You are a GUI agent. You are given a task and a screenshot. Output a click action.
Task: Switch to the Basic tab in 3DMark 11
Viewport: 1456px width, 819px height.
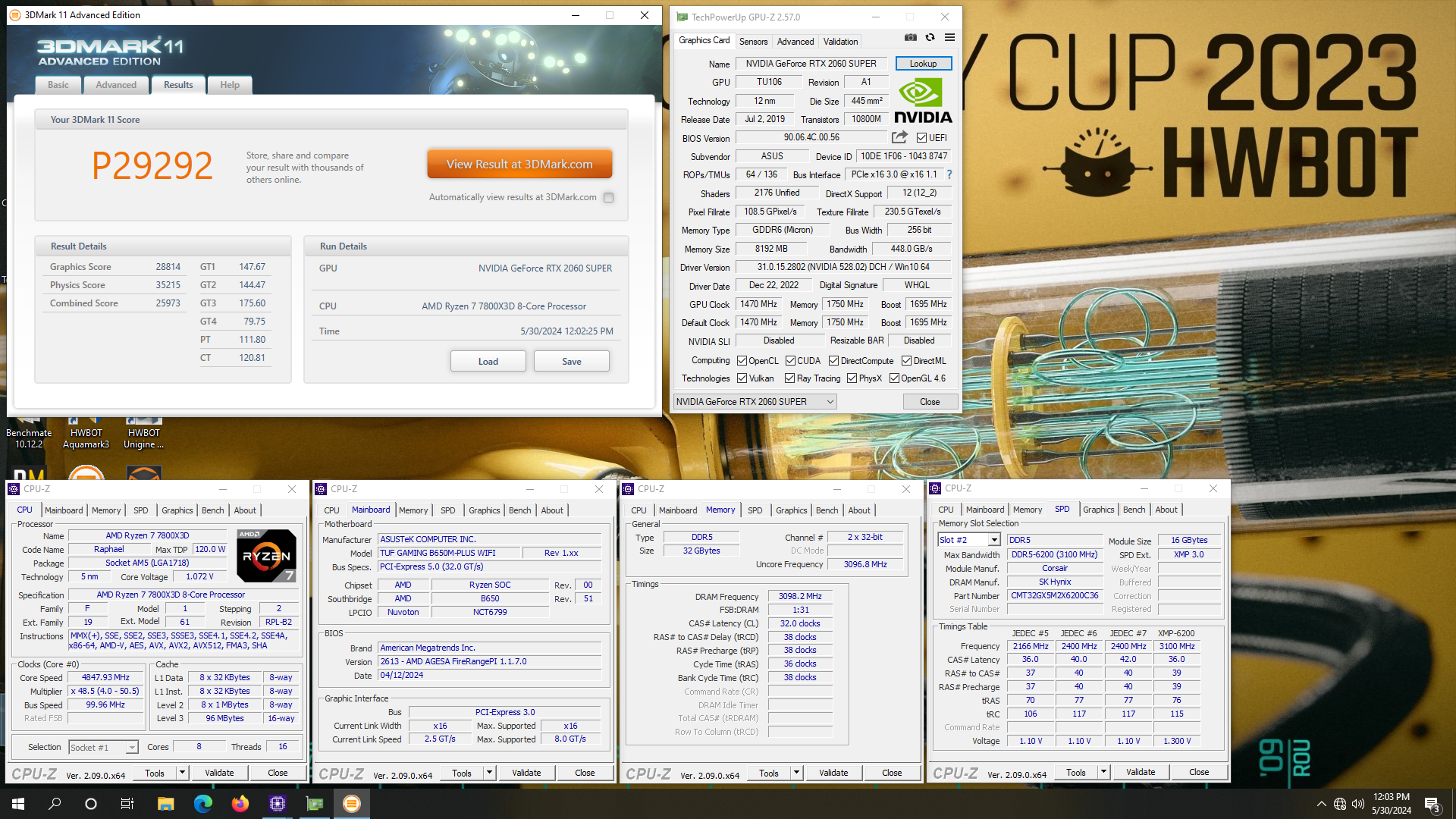pyautogui.click(x=58, y=85)
